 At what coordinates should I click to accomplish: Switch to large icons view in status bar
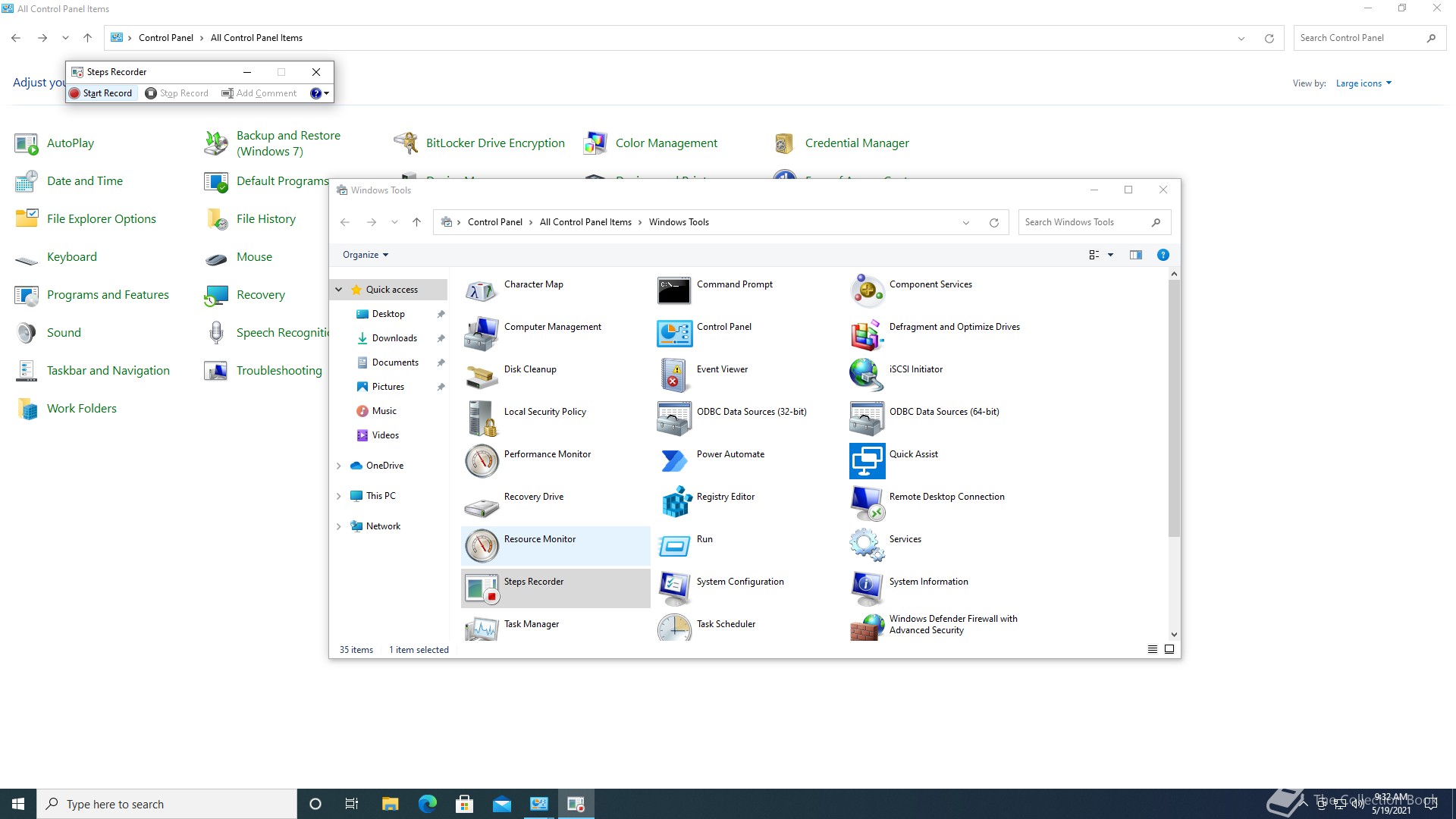pos(1169,649)
